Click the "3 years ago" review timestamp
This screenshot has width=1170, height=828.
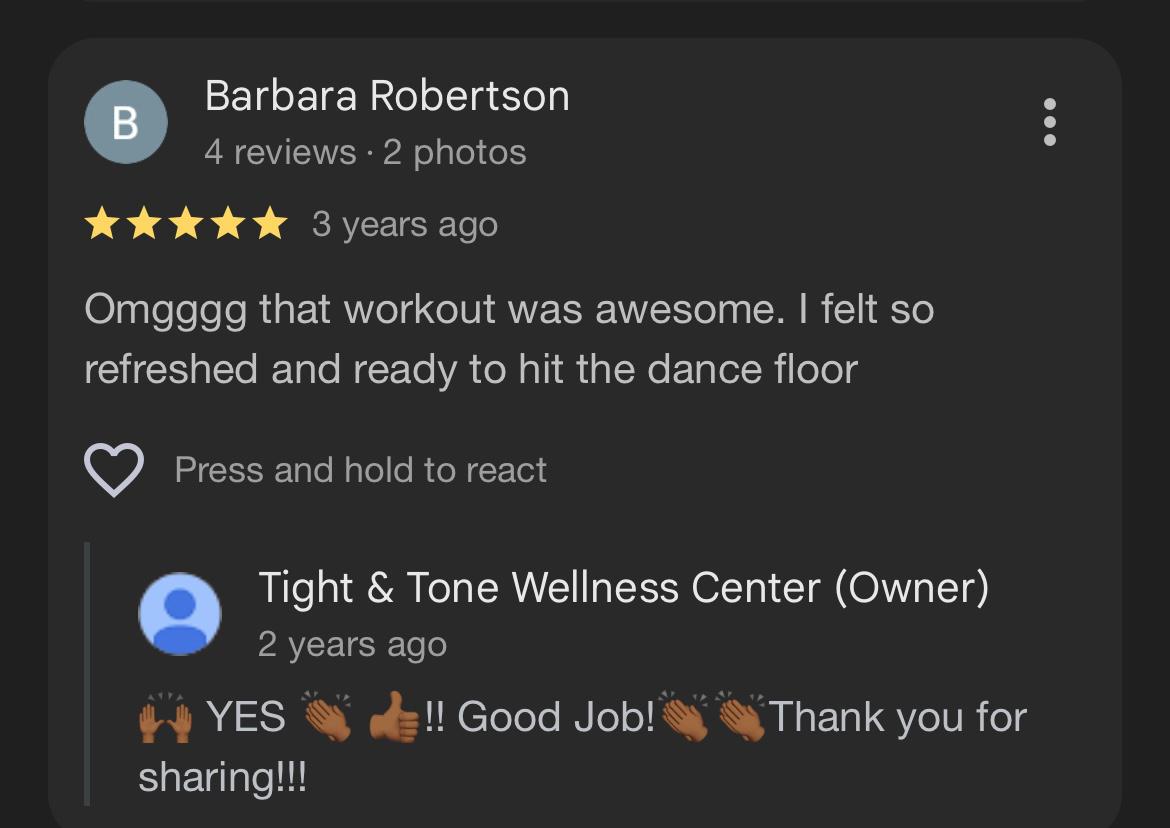[404, 224]
